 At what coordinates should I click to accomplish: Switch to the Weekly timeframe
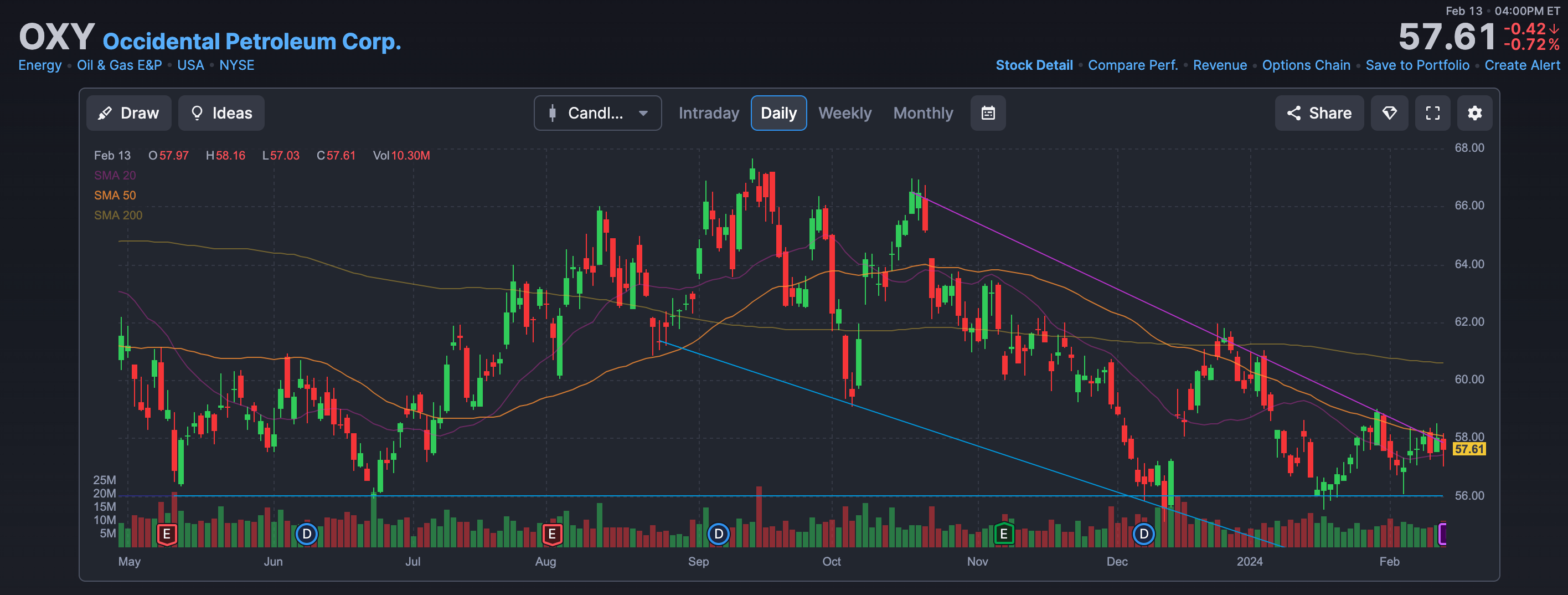pyautogui.click(x=845, y=112)
